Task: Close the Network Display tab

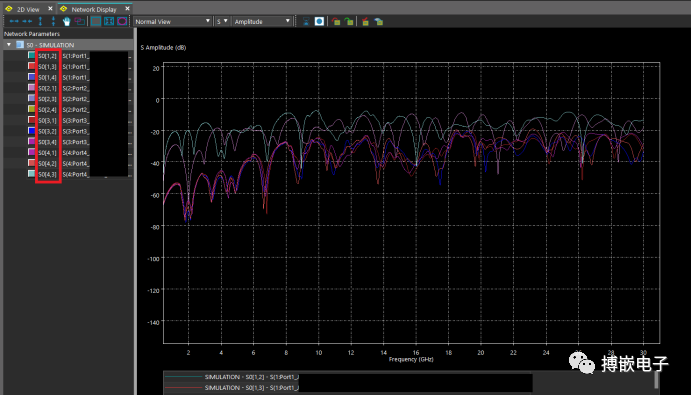Action: coord(128,8)
